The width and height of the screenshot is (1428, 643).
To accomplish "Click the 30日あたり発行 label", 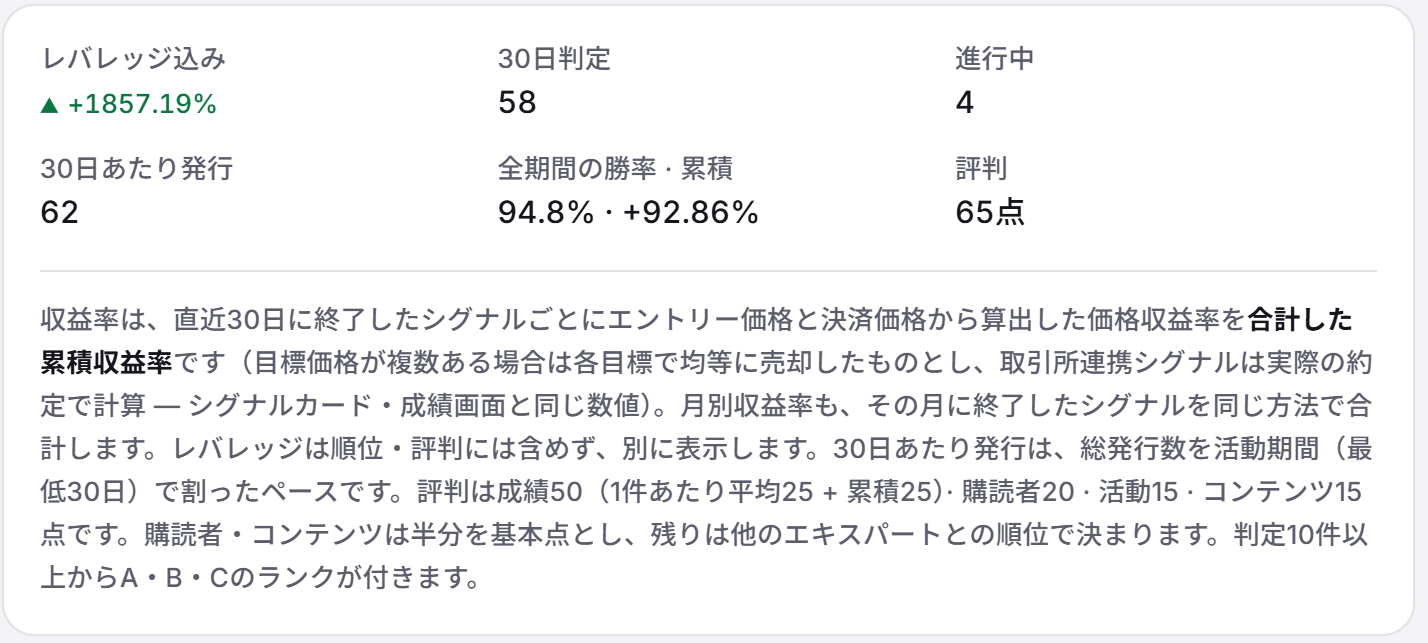I will [x=137, y=168].
